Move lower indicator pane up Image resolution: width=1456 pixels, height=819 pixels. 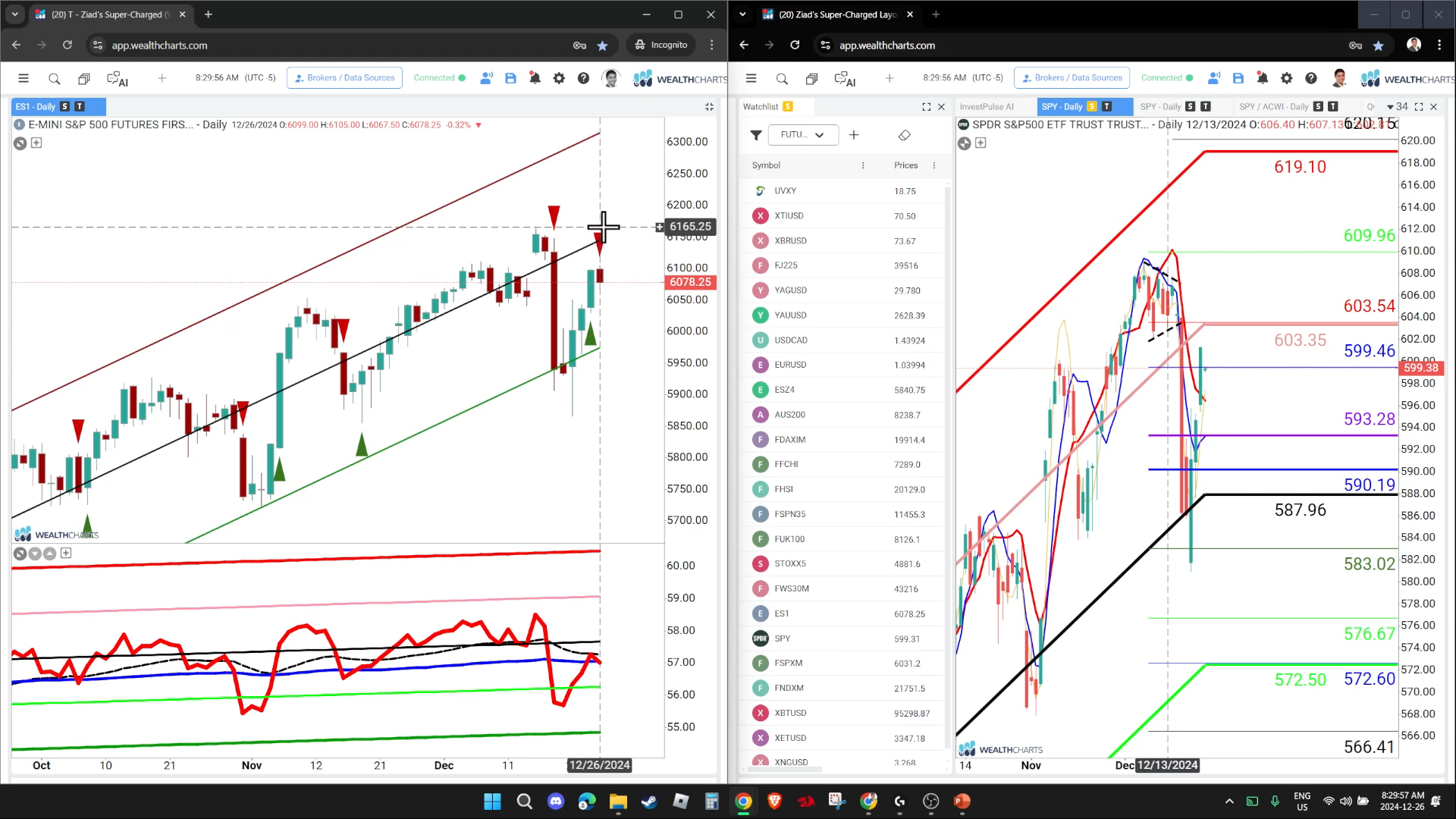(49, 554)
